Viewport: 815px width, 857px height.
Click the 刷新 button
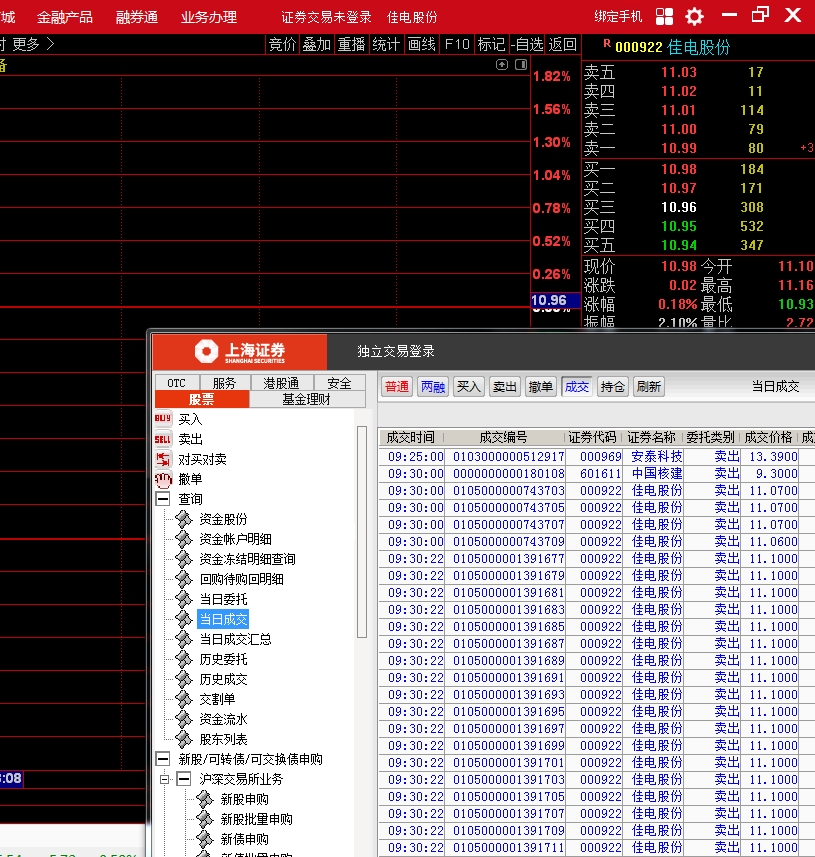[x=649, y=387]
